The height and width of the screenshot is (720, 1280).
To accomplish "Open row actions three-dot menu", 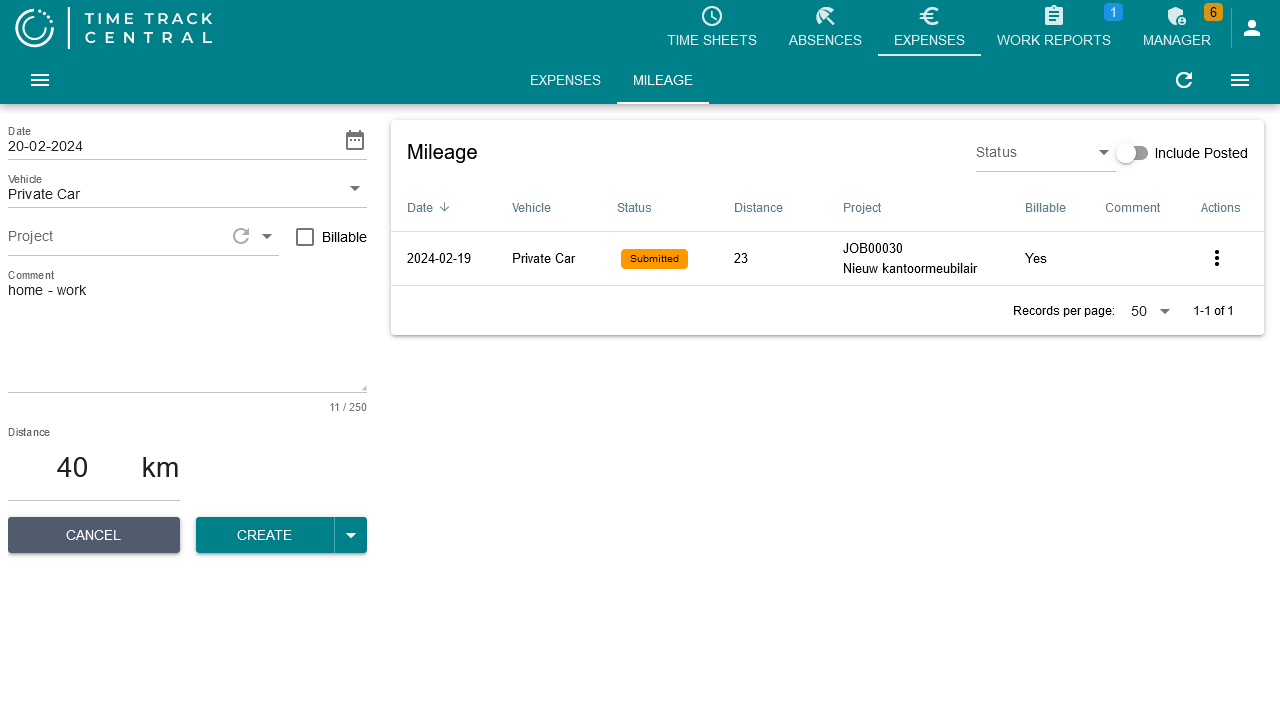I will (1217, 258).
